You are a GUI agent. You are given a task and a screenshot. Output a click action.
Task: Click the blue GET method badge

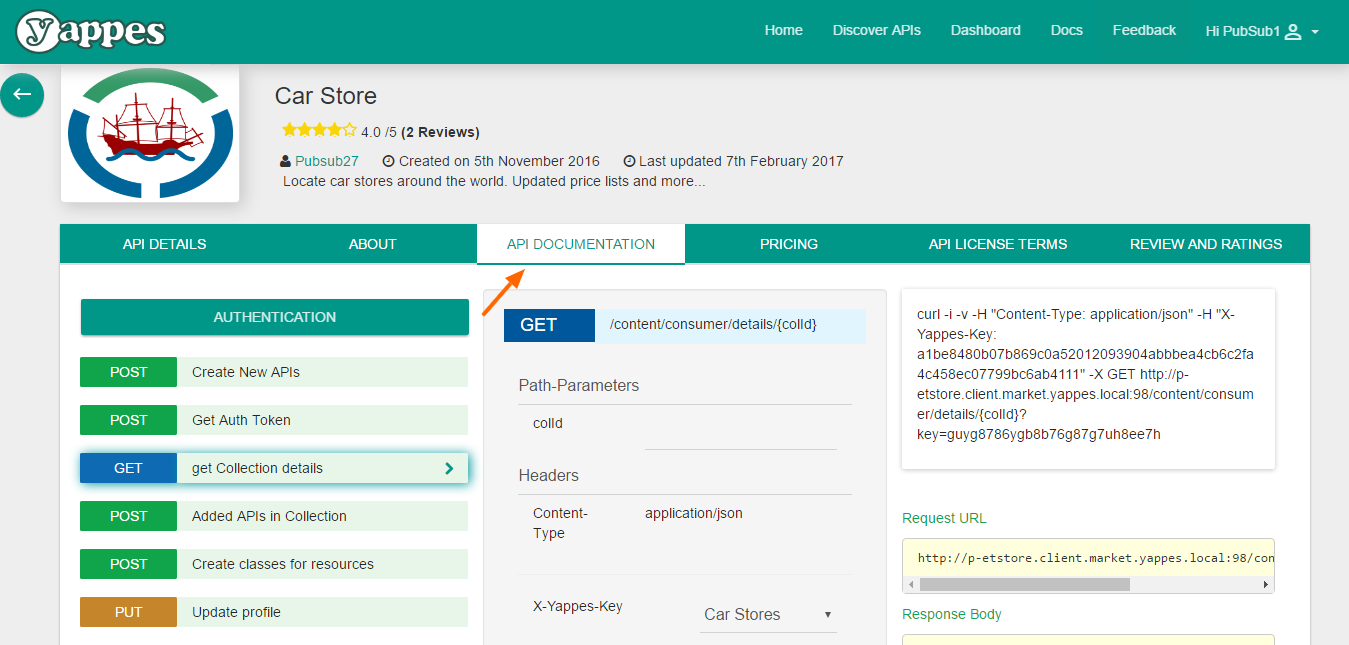pyautogui.click(x=550, y=325)
